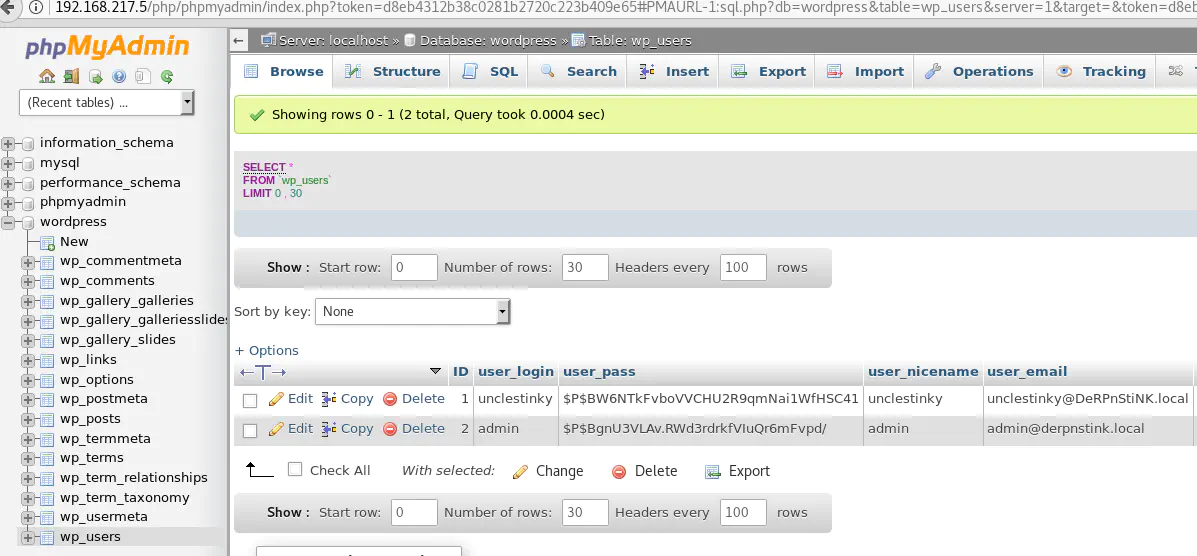Open the Query window icon

[x=95, y=76]
